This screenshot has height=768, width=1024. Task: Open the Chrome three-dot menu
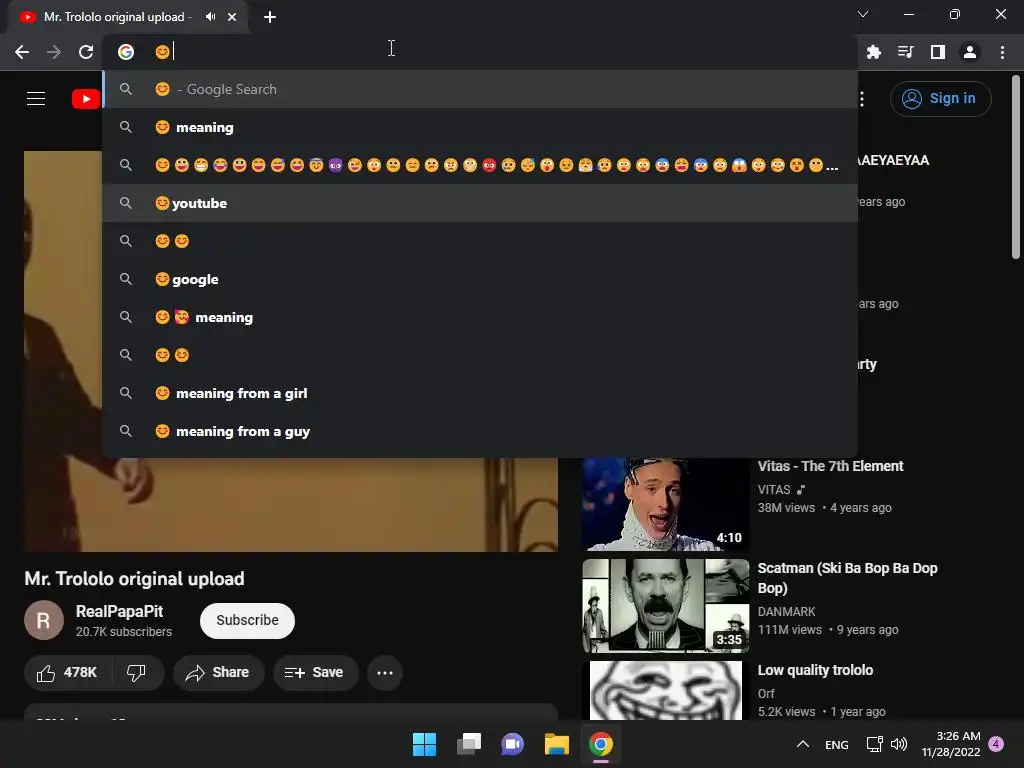pos(1002,52)
